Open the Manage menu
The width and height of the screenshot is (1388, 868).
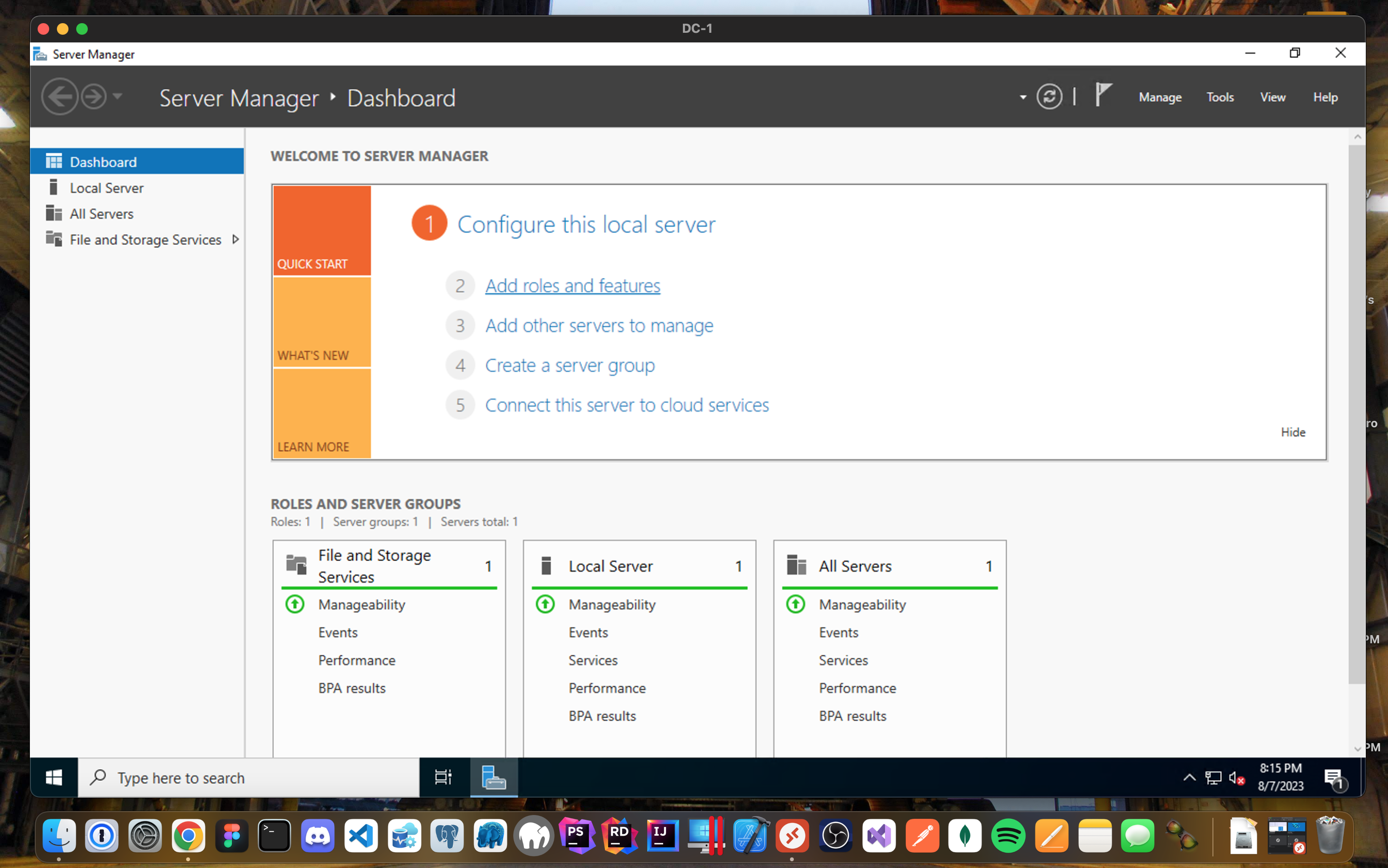(1159, 97)
